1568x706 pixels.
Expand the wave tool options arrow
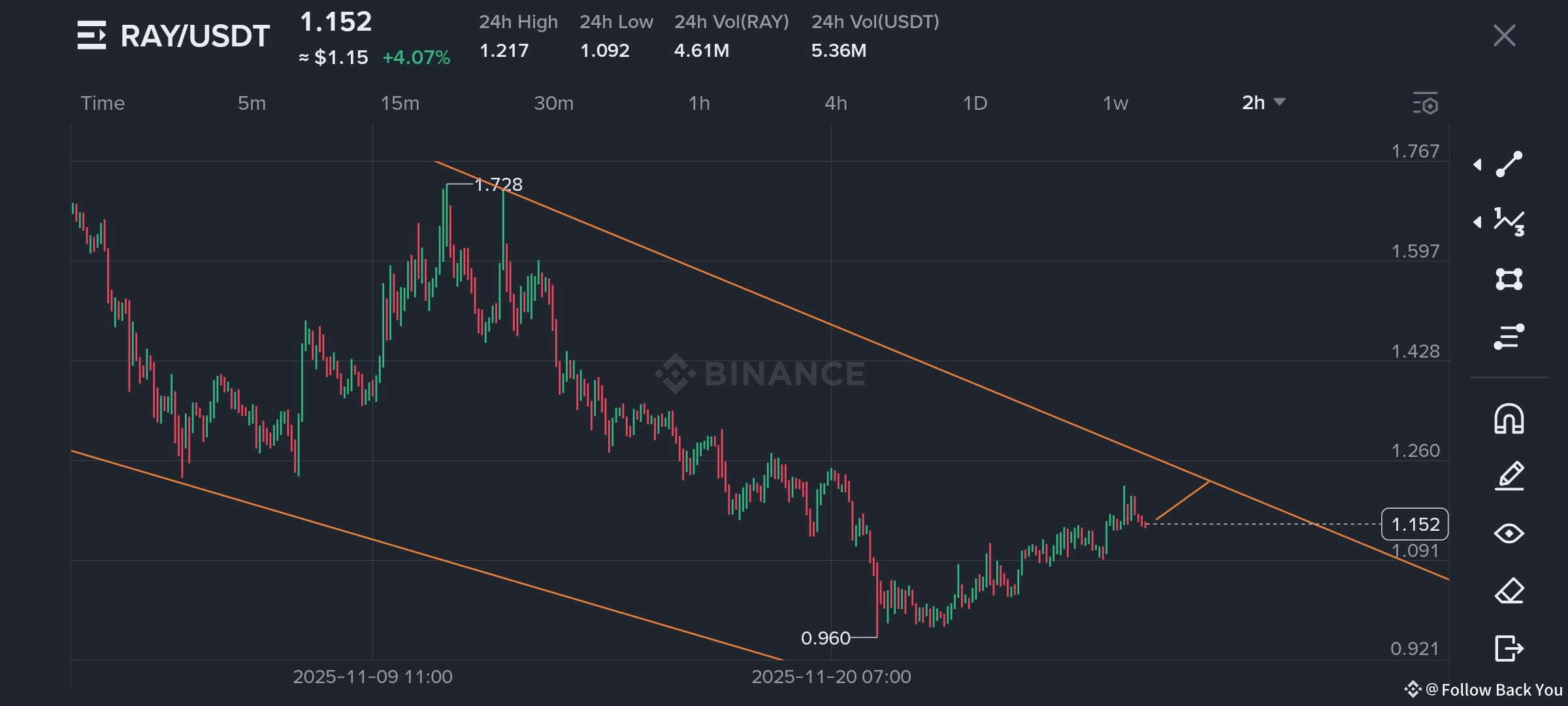tap(1477, 222)
